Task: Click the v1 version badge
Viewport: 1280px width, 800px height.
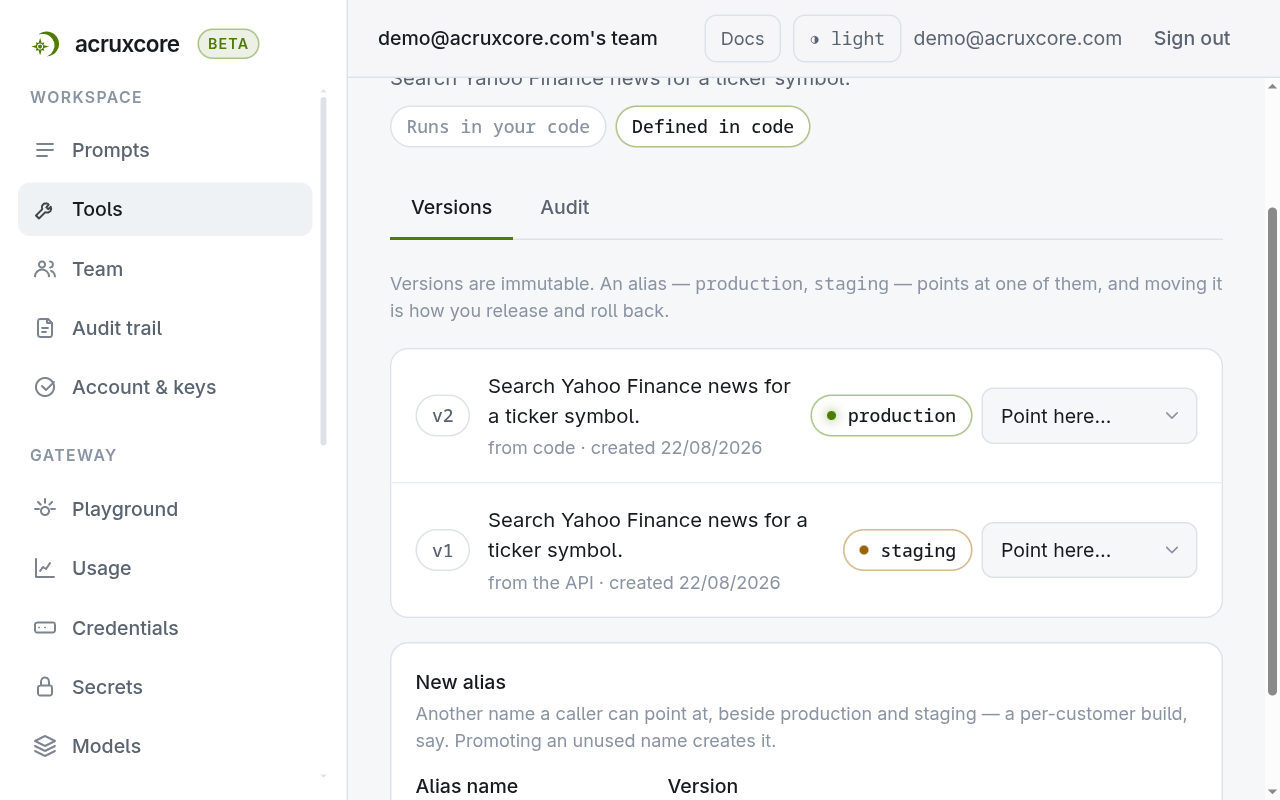Action: (443, 550)
